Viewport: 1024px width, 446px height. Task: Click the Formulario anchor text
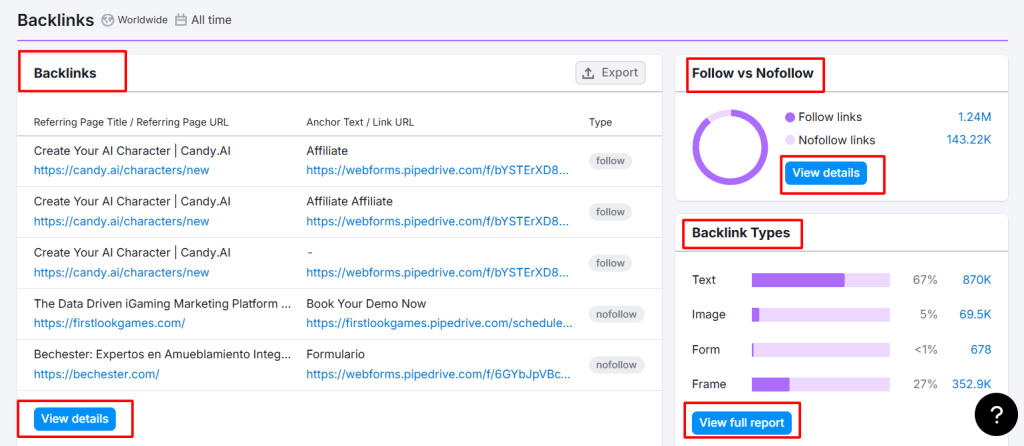pos(336,355)
